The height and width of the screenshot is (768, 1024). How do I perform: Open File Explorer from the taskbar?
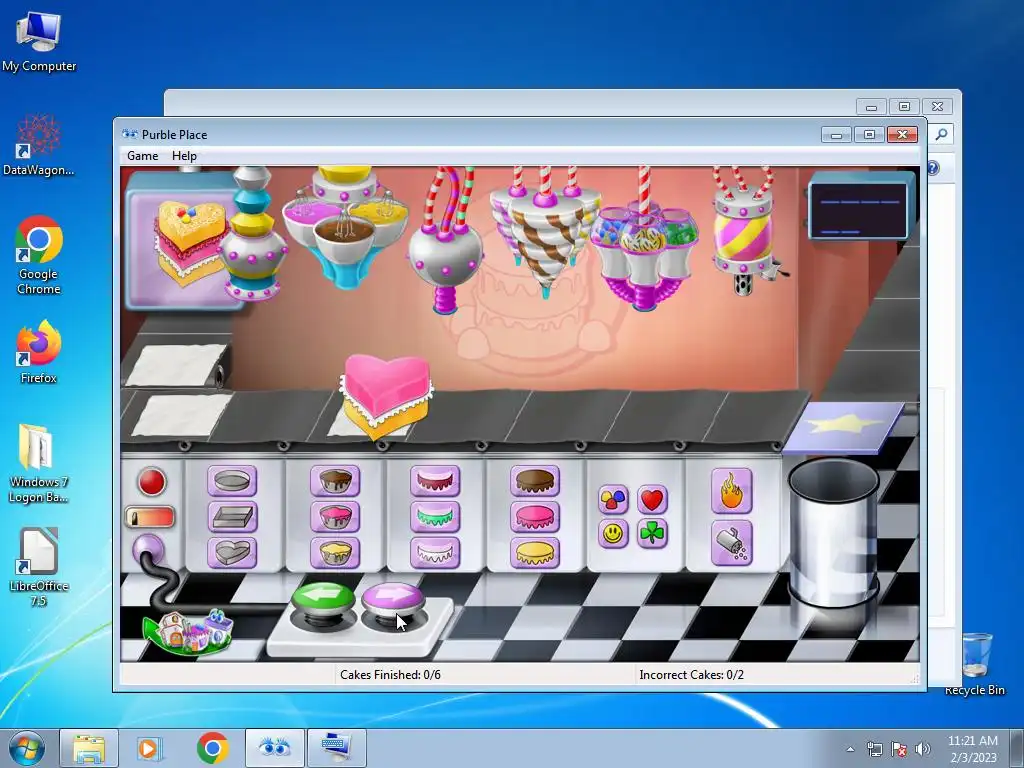(x=89, y=748)
